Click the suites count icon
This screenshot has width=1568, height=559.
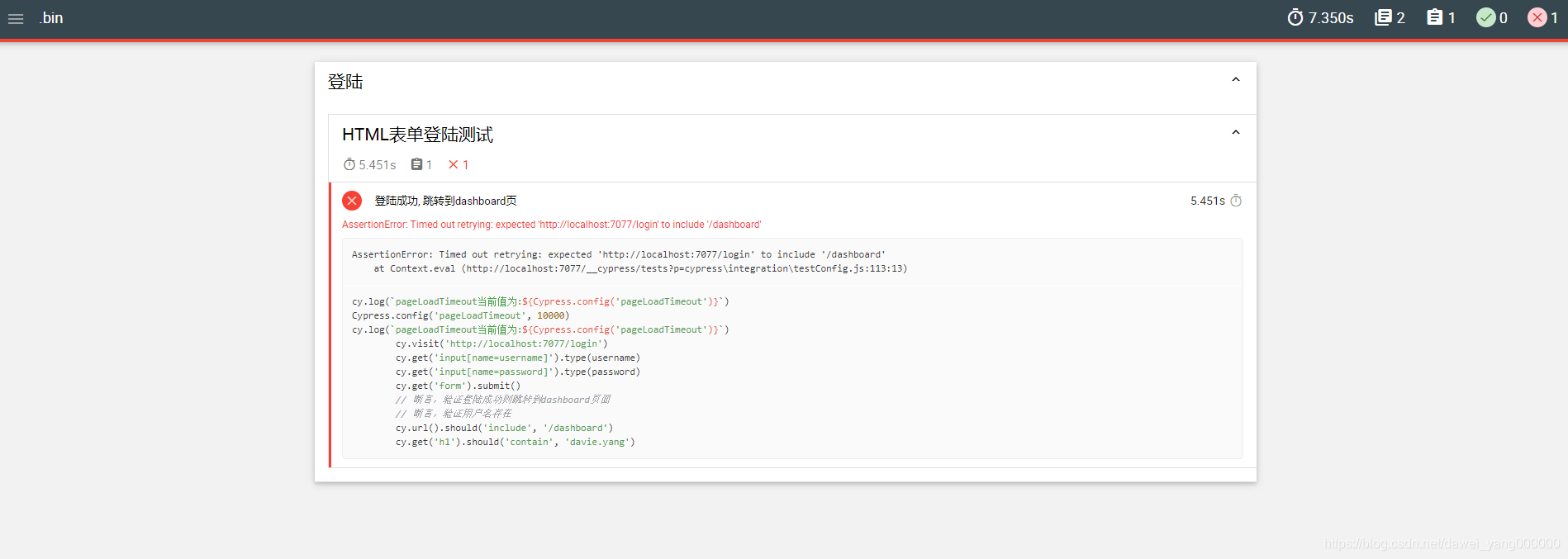point(1383,17)
